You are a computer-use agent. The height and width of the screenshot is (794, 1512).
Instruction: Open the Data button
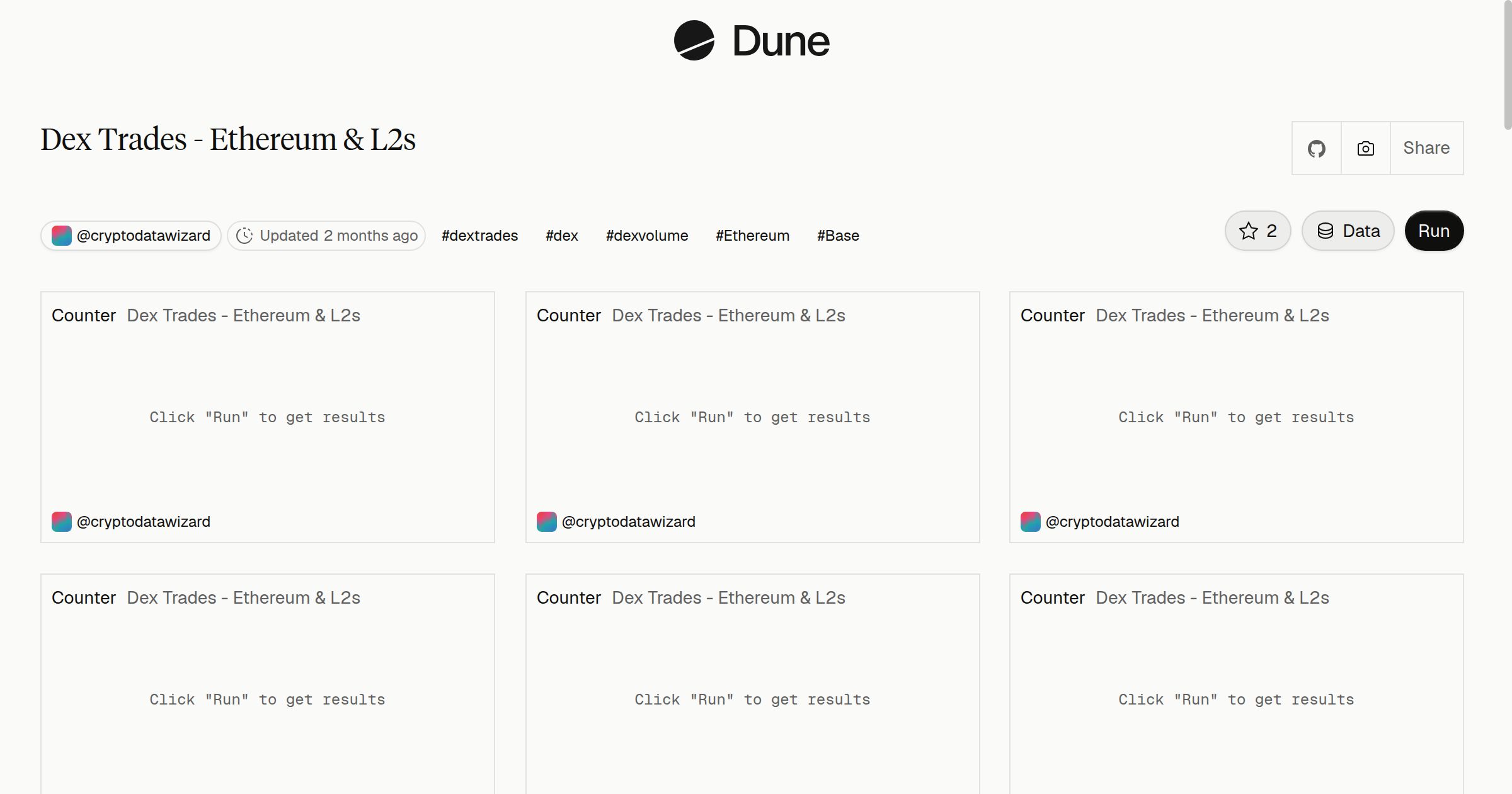1348,231
